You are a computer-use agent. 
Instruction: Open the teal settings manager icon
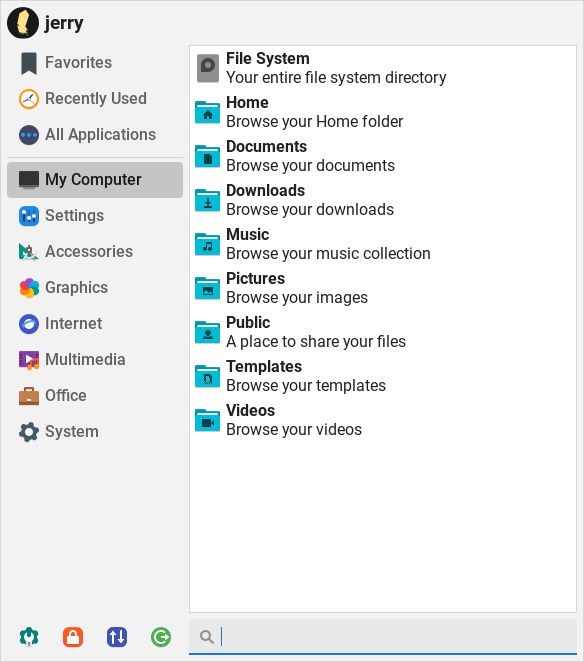[29, 637]
